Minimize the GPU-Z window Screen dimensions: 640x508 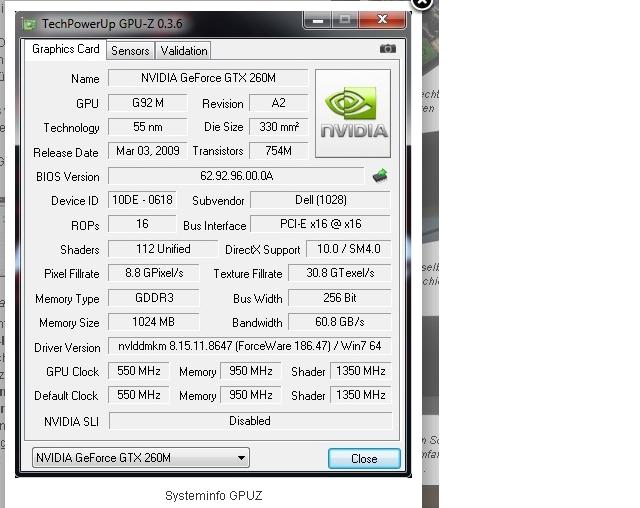click(x=318, y=20)
